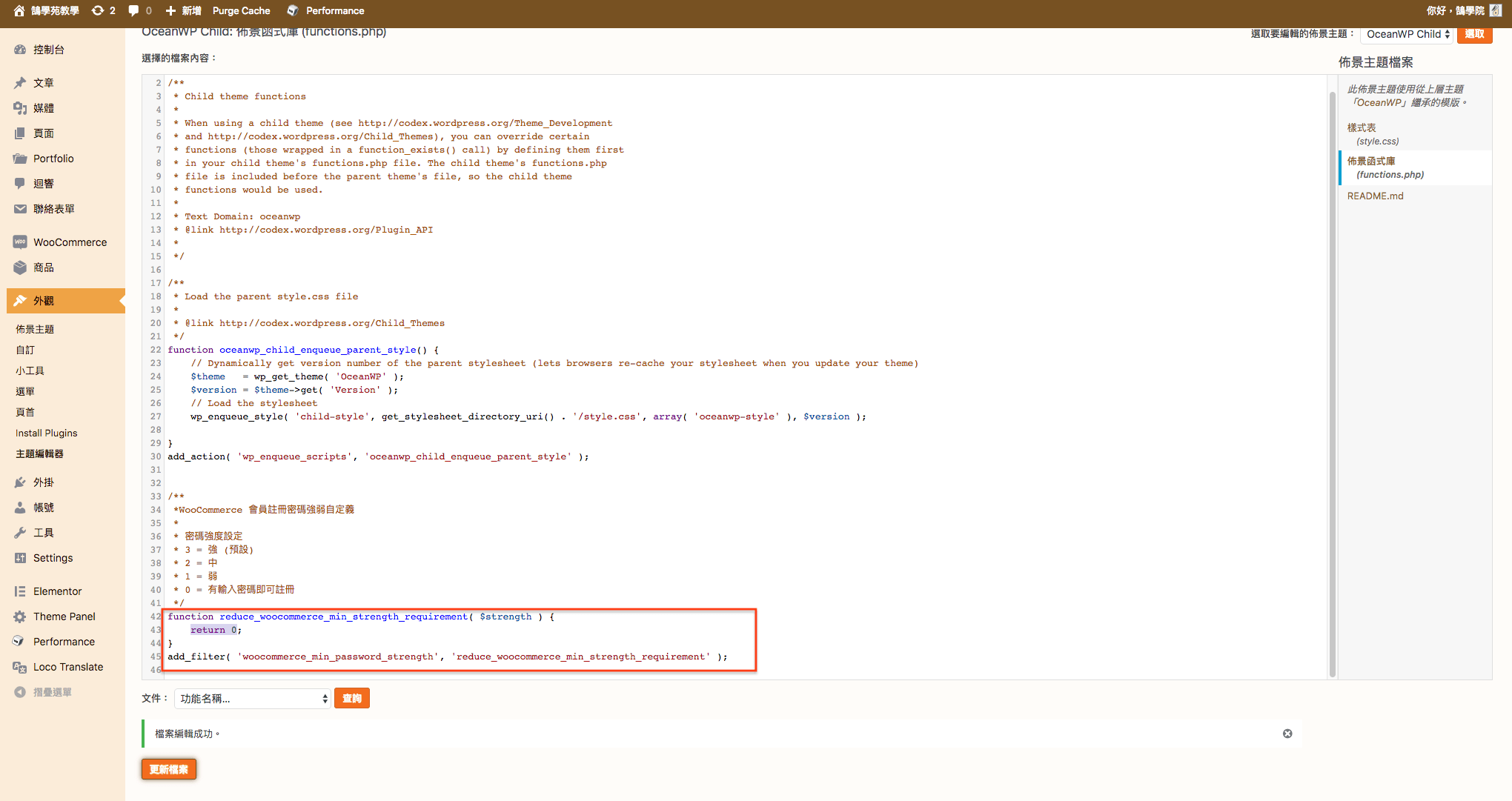Viewport: 1512px width, 801px height.
Task: Open 選單 submenu item
Action: [25, 391]
